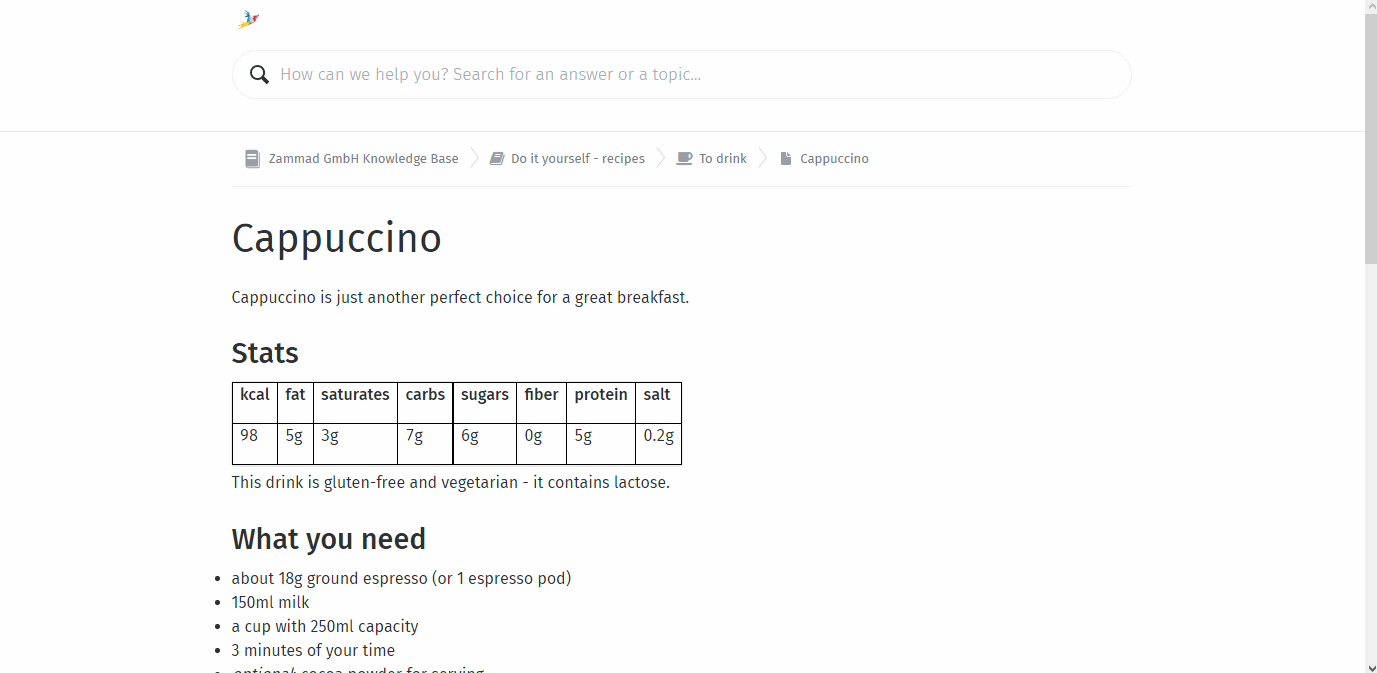The height and width of the screenshot is (673, 1377).
Task: Select the Cappuccino breadcrumb entry
Action: (x=833, y=158)
